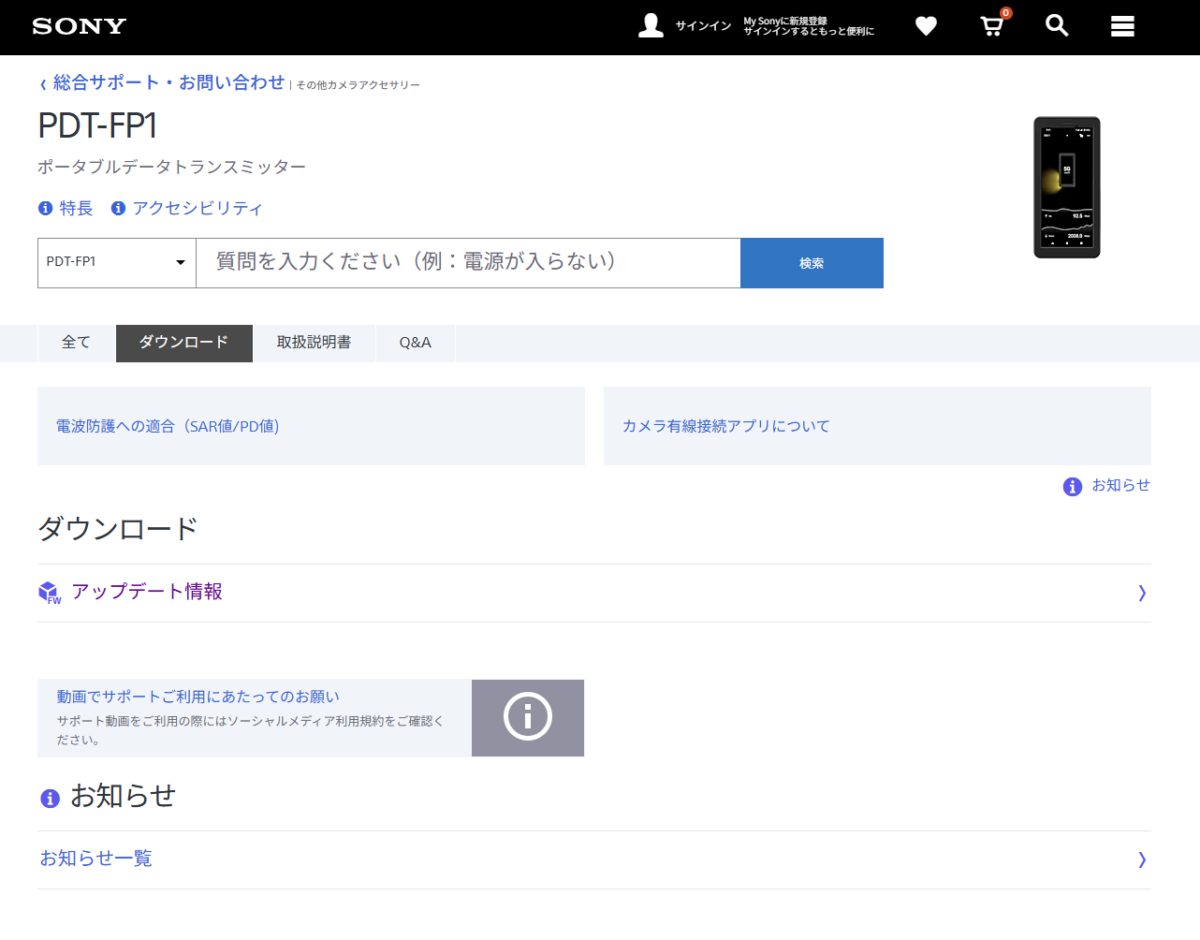Select the ダウンロード tab
This screenshot has height=940, width=1200.
(x=184, y=342)
